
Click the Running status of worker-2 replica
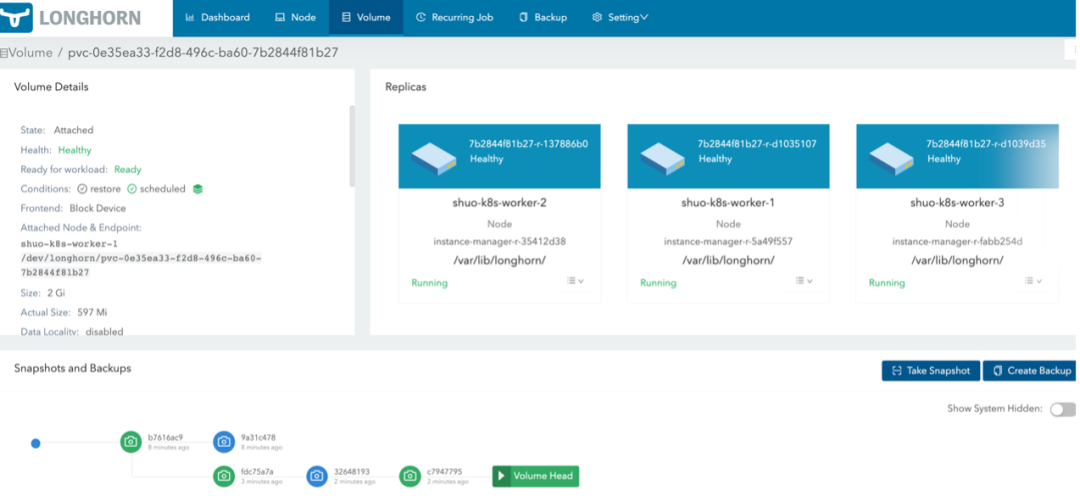(x=429, y=282)
